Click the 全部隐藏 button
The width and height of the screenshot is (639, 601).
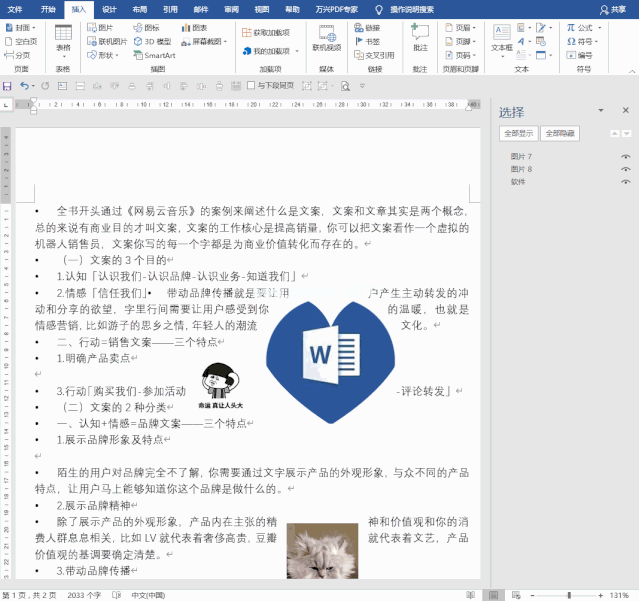click(560, 132)
